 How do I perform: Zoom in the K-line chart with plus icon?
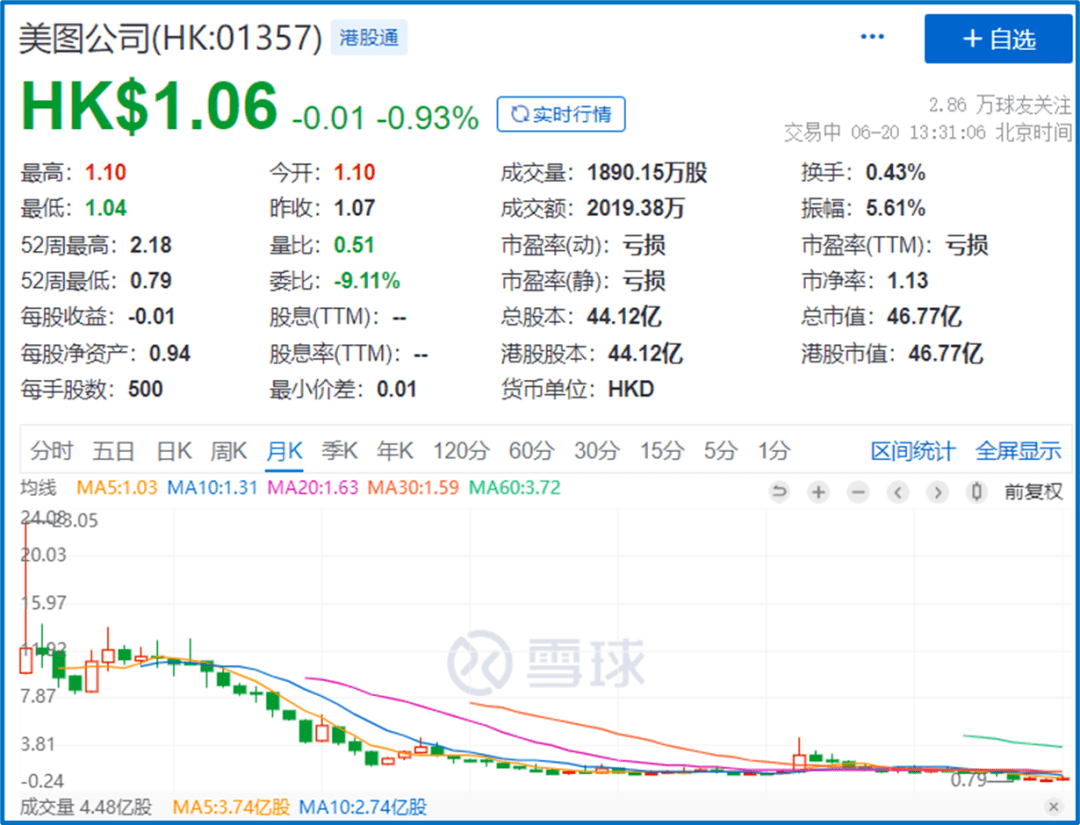tap(818, 492)
